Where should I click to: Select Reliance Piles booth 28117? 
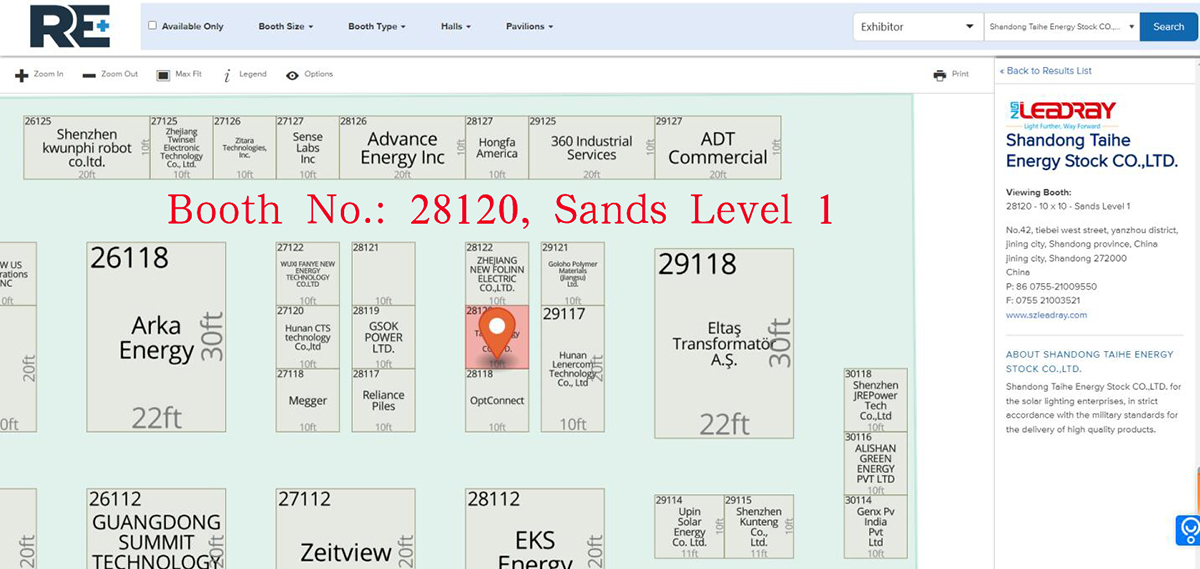pyautogui.click(x=383, y=400)
